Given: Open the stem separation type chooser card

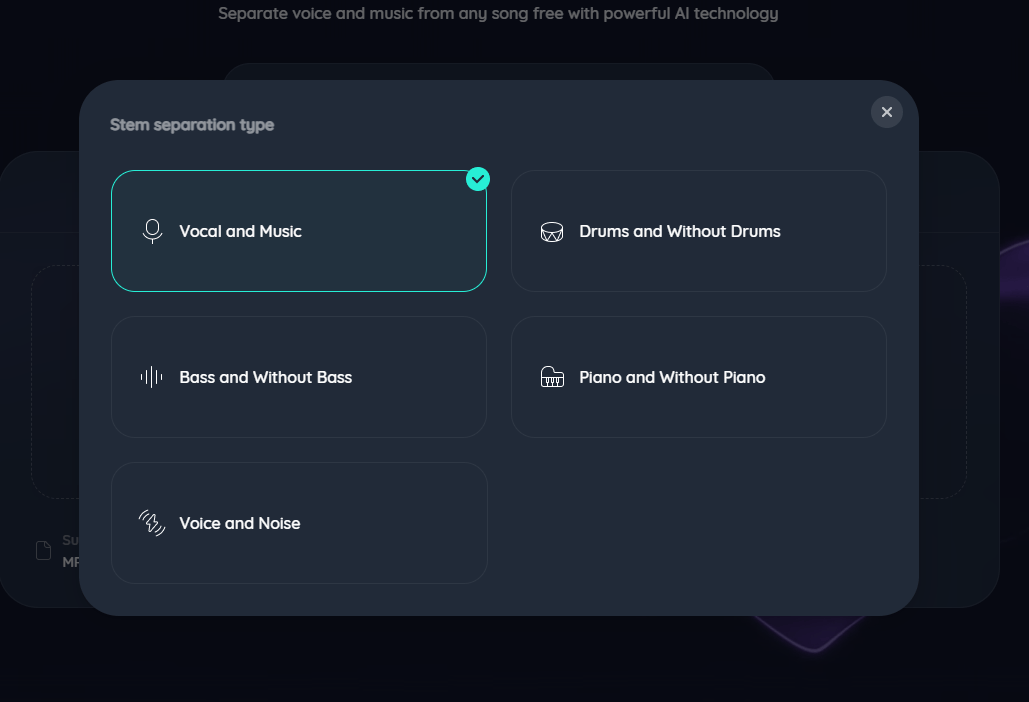Looking at the screenshot, I should (x=500, y=350).
